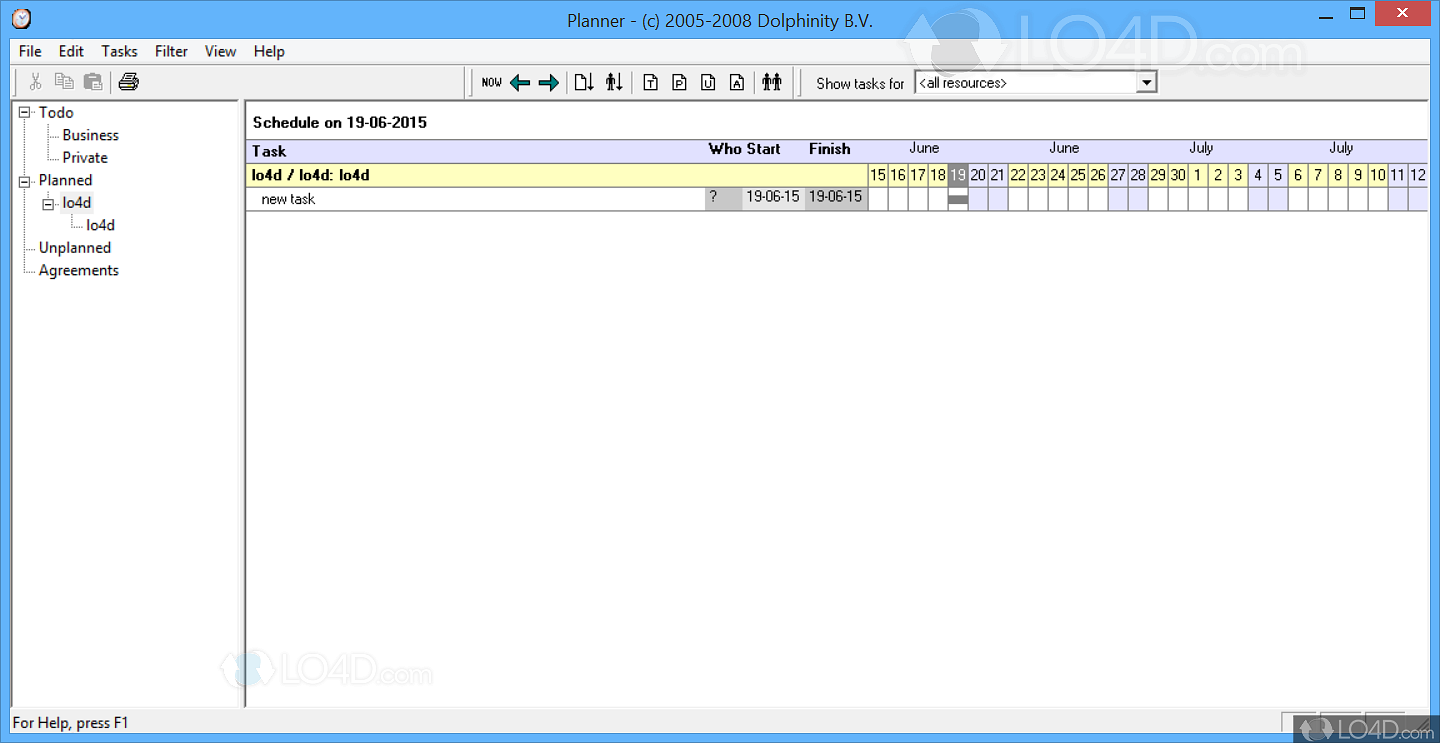Click the sort-resources person icon with down arrow
Image resolution: width=1440 pixels, height=743 pixels.
pyautogui.click(x=614, y=83)
